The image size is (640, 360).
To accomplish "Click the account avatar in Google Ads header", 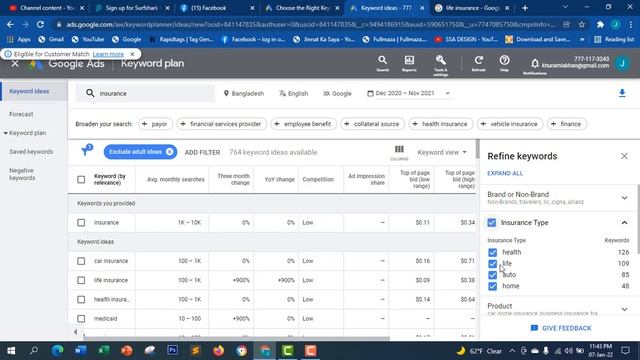I will pos(622,63).
